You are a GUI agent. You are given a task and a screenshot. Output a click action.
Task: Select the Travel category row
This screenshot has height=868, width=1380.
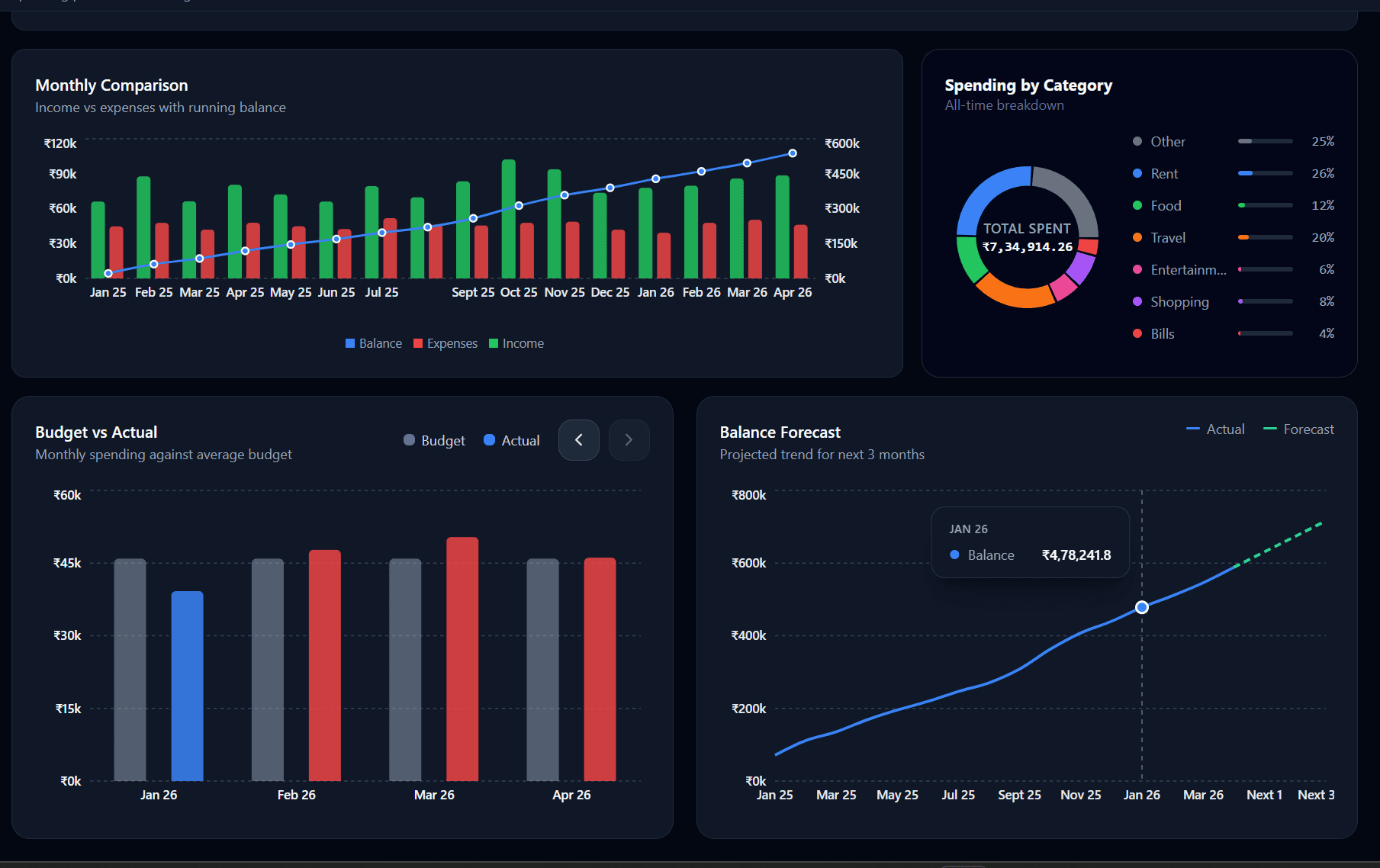pos(1234,237)
